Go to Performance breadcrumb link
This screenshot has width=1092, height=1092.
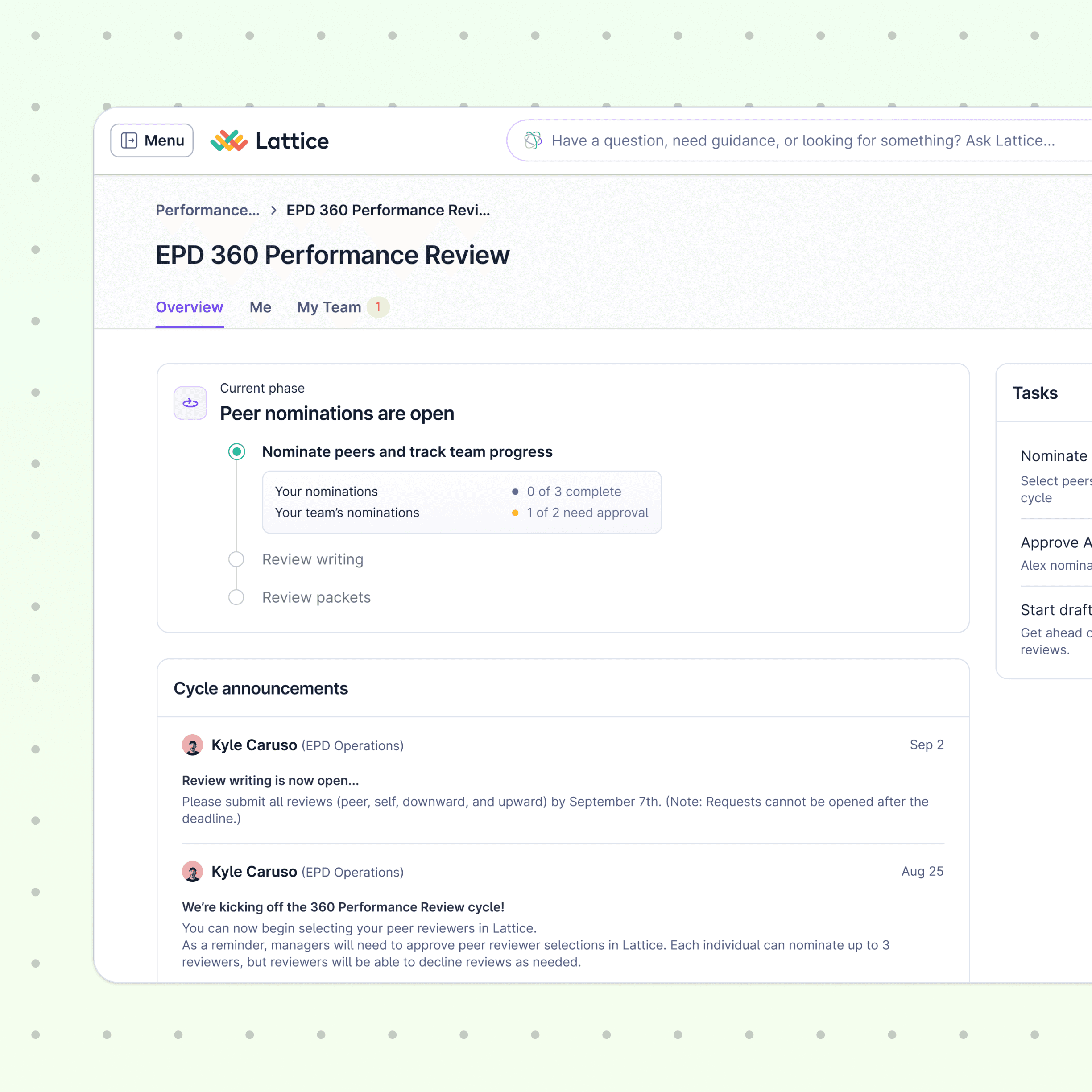207,210
